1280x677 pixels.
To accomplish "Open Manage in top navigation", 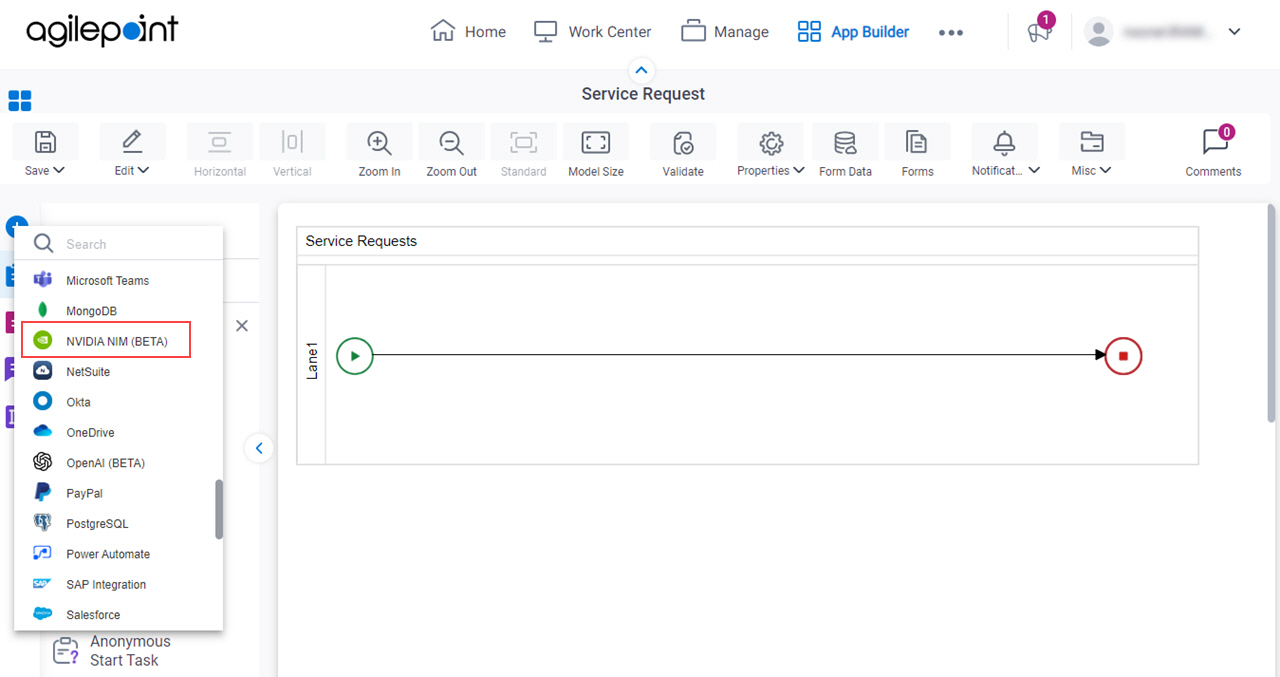I will coord(725,32).
